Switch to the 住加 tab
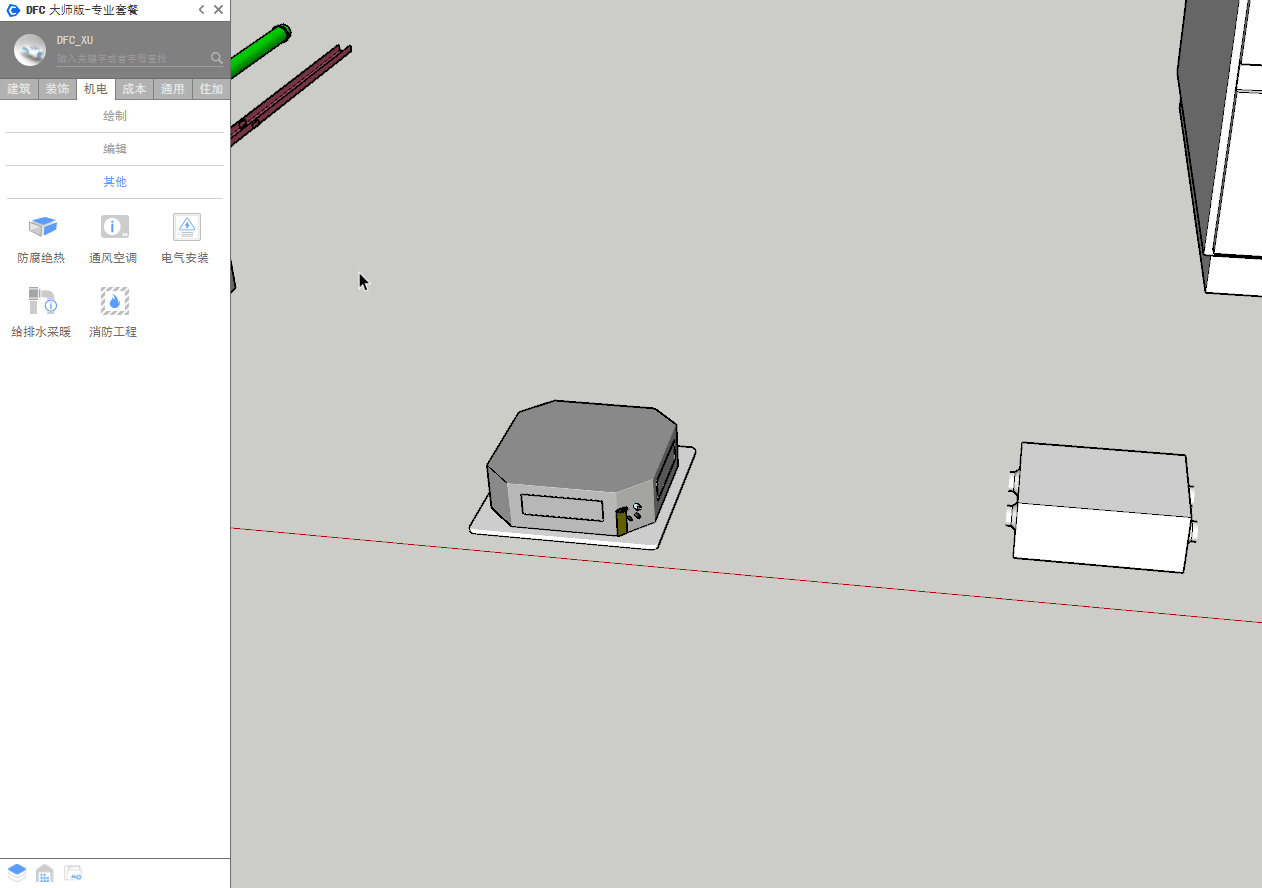The height and width of the screenshot is (888, 1262). click(211, 89)
